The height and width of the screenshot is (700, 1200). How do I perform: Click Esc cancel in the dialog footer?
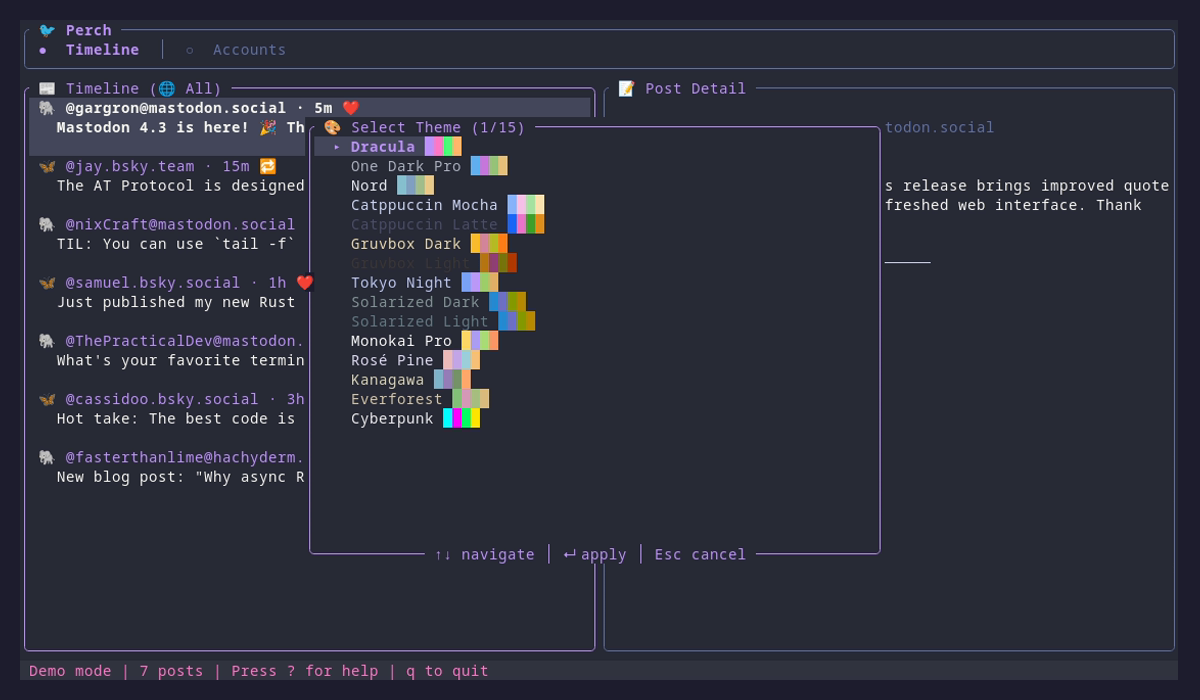point(700,554)
